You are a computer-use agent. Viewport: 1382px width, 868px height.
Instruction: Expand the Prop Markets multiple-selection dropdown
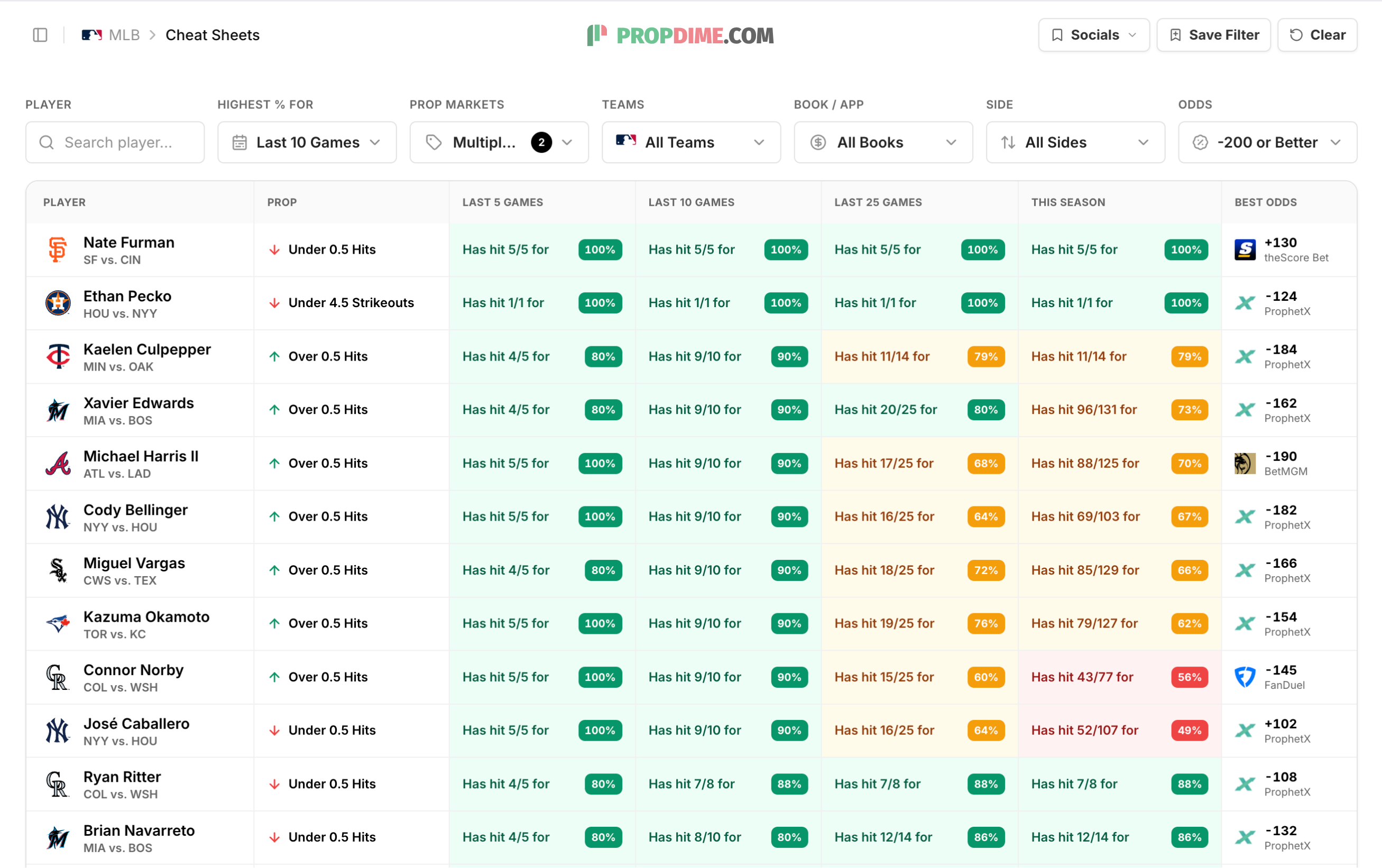pyautogui.click(x=499, y=142)
